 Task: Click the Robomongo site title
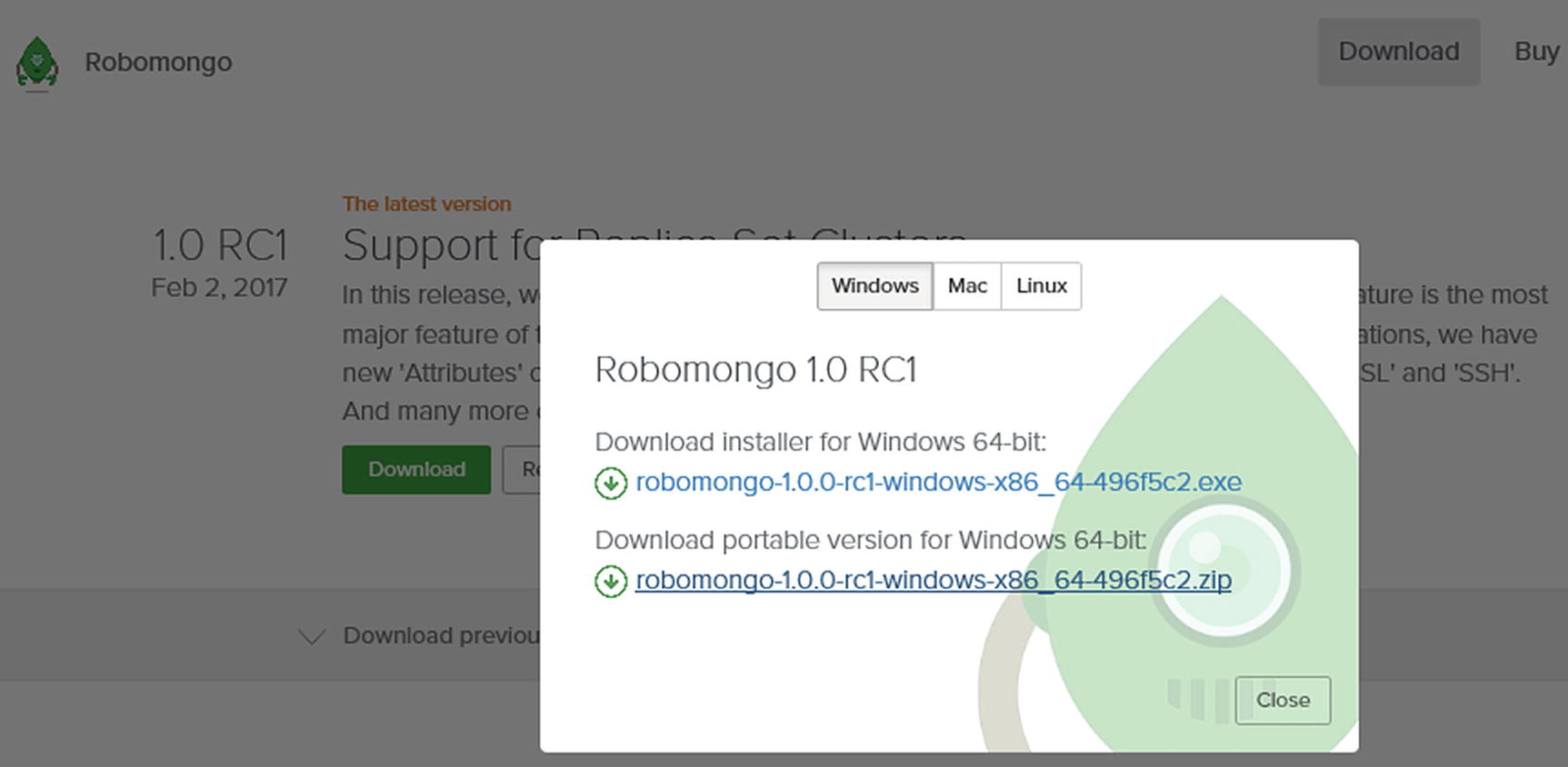(158, 62)
